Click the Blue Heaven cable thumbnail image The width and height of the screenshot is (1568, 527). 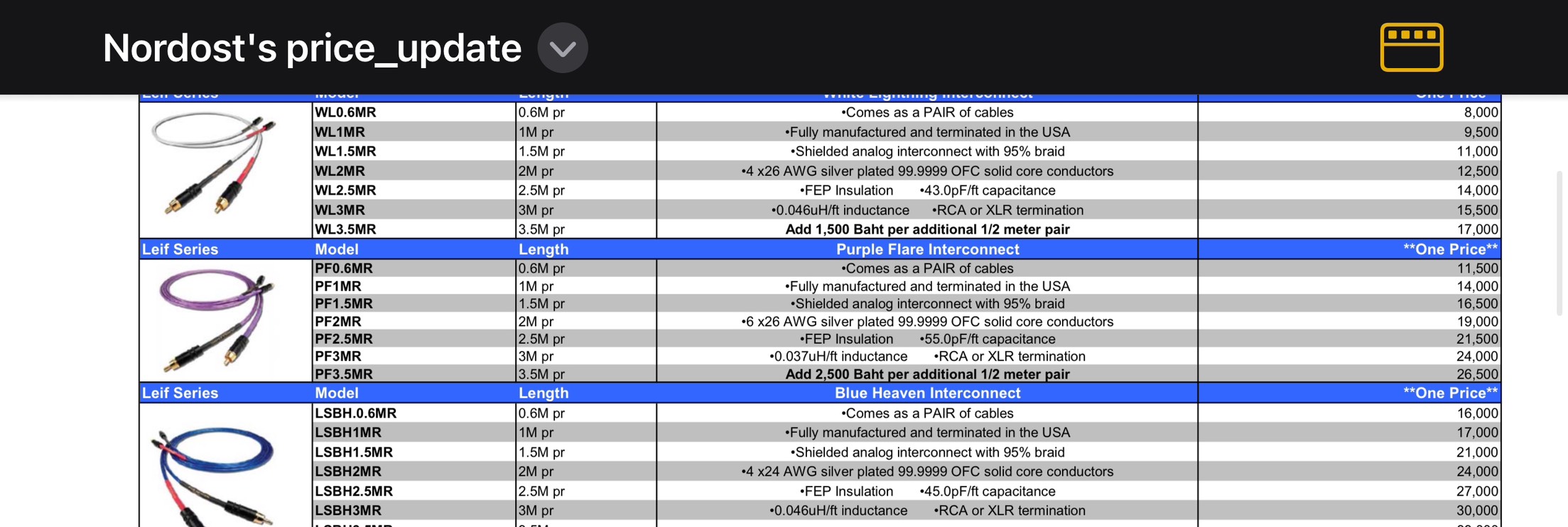pyautogui.click(x=212, y=475)
